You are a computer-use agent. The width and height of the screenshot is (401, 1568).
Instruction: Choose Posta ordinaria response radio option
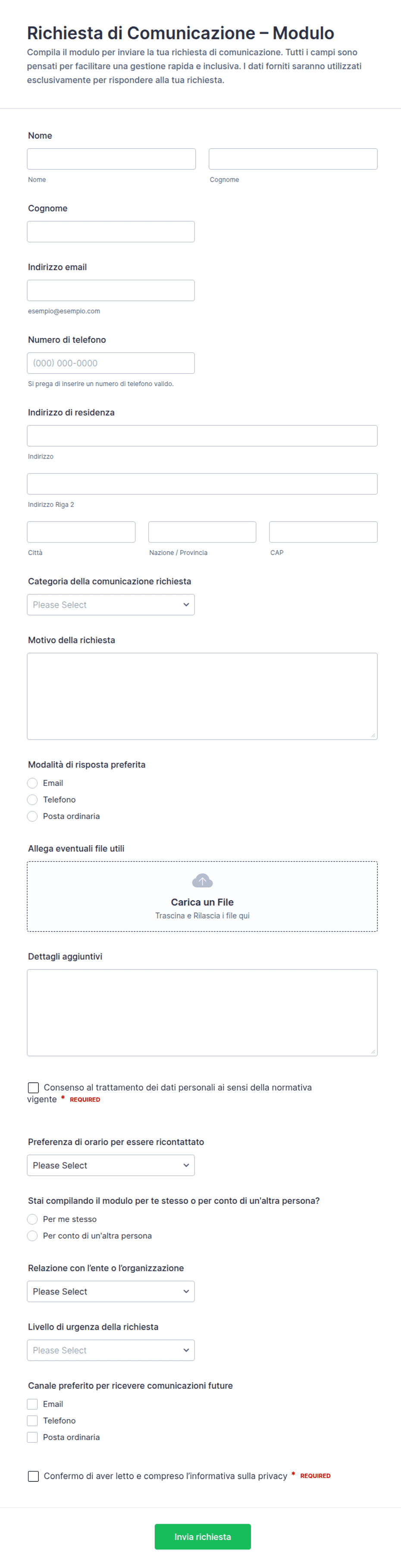click(32, 816)
